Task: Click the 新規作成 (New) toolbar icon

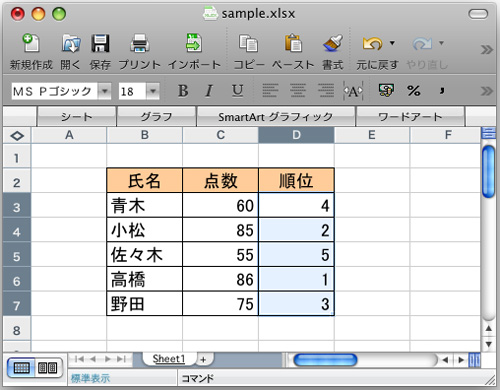Action: [31, 43]
